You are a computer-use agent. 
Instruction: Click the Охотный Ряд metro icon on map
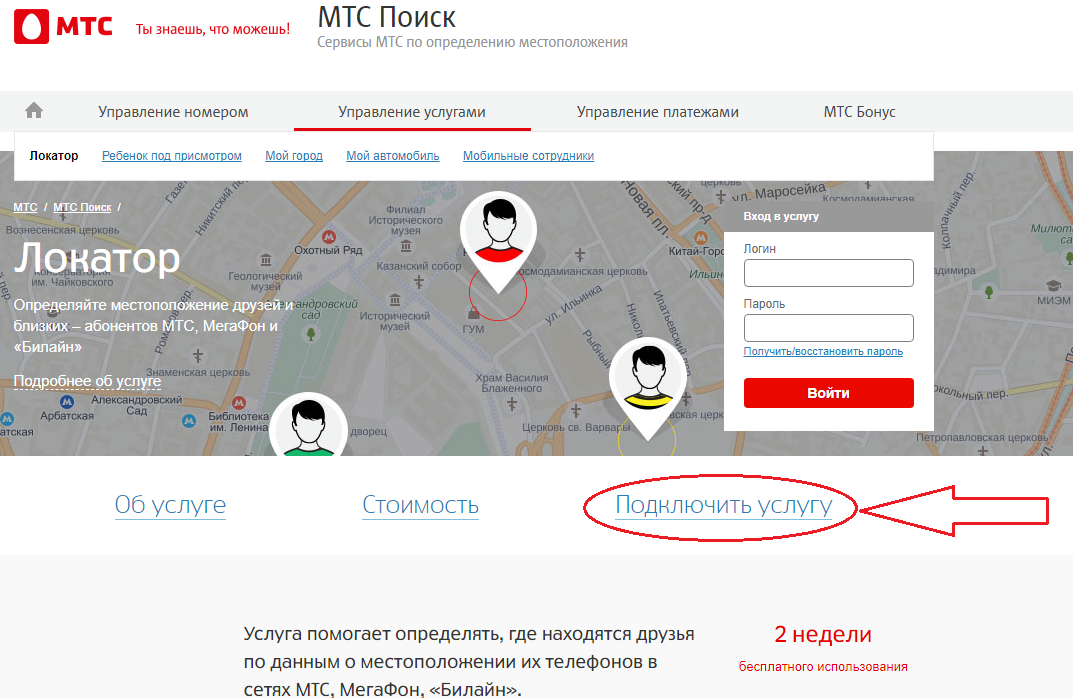[328, 237]
